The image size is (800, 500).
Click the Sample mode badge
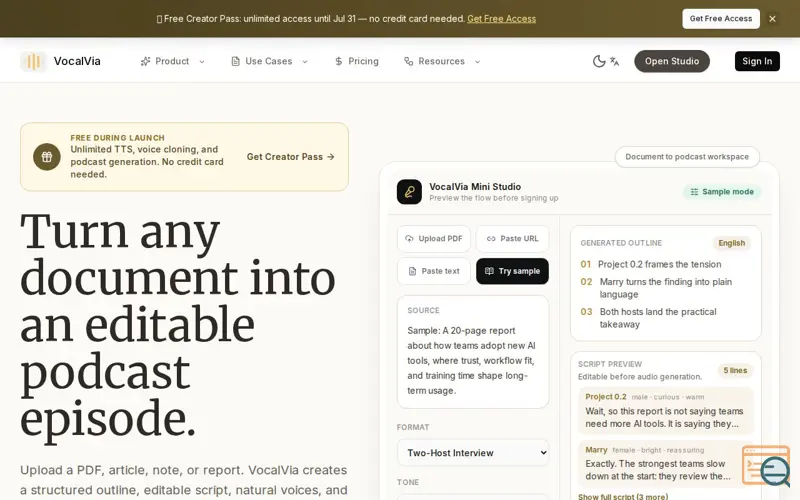coord(722,192)
